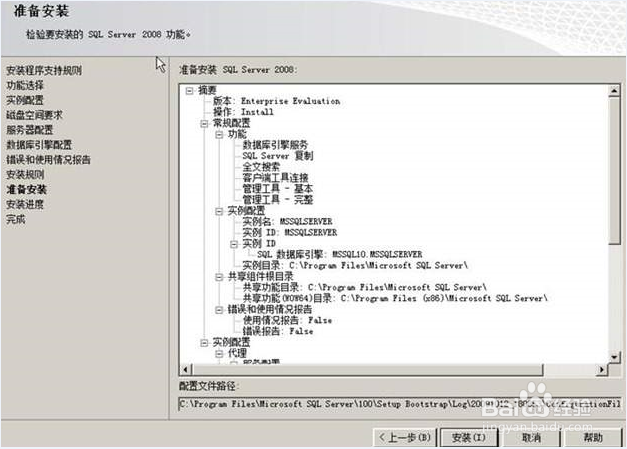Select SQL 数据库引擎: MSSQL10.MSSQLSERVER row
The height and width of the screenshot is (449, 627).
[x=339, y=254]
